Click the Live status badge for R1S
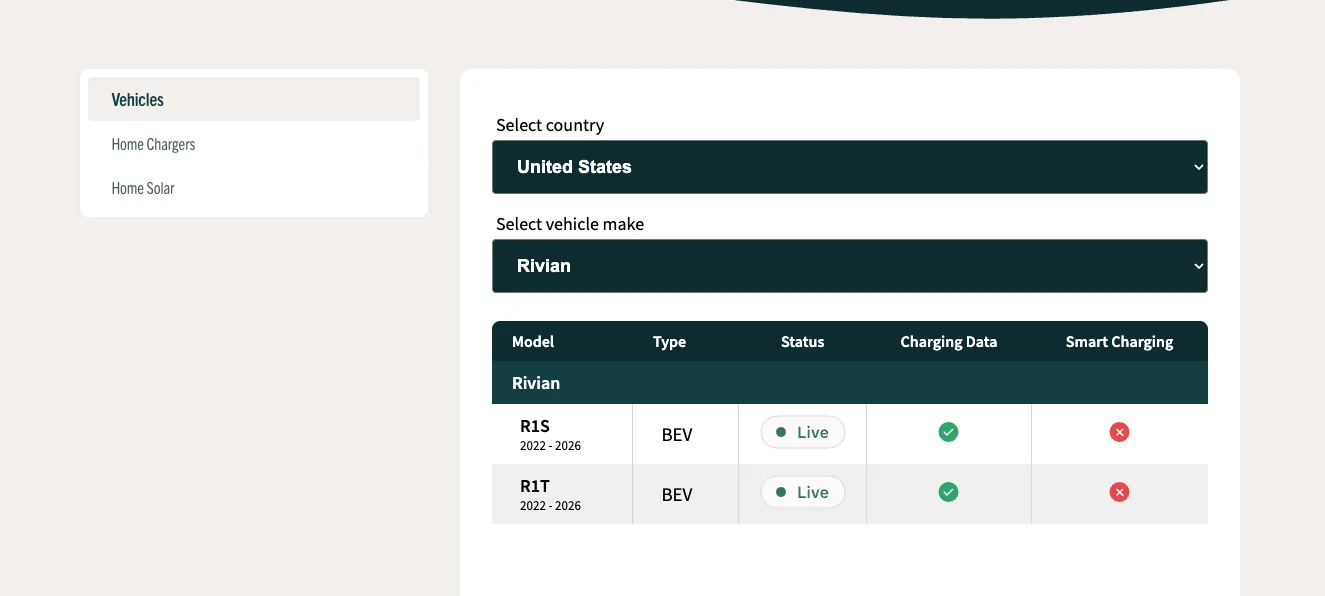Image resolution: width=1325 pixels, height=596 pixels. [x=803, y=432]
